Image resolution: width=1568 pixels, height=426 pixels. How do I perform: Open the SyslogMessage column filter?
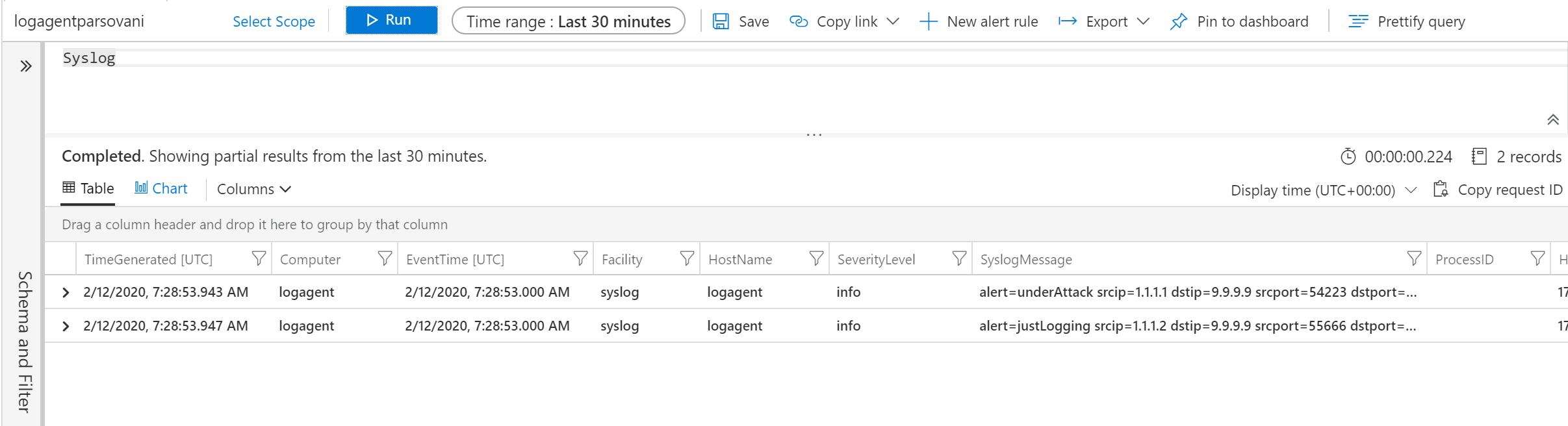pos(1413,258)
